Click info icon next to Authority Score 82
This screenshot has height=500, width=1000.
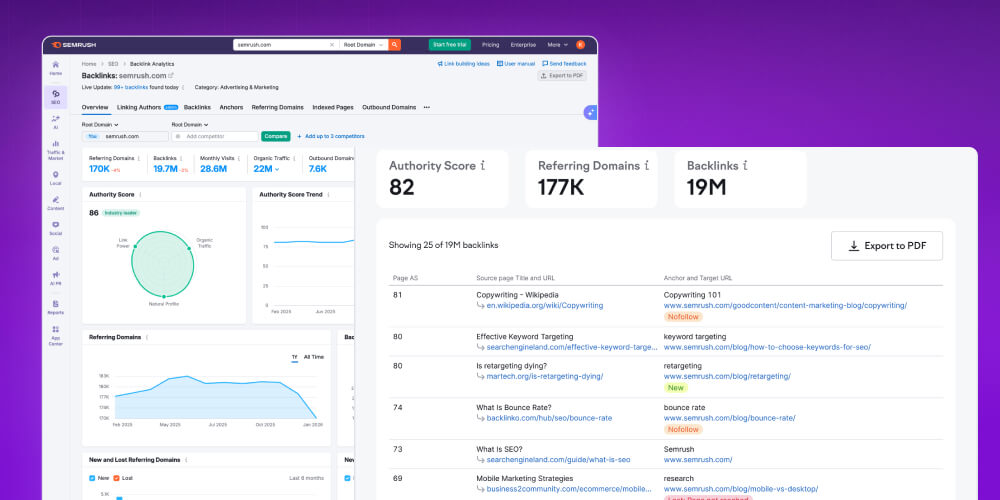[x=483, y=166]
